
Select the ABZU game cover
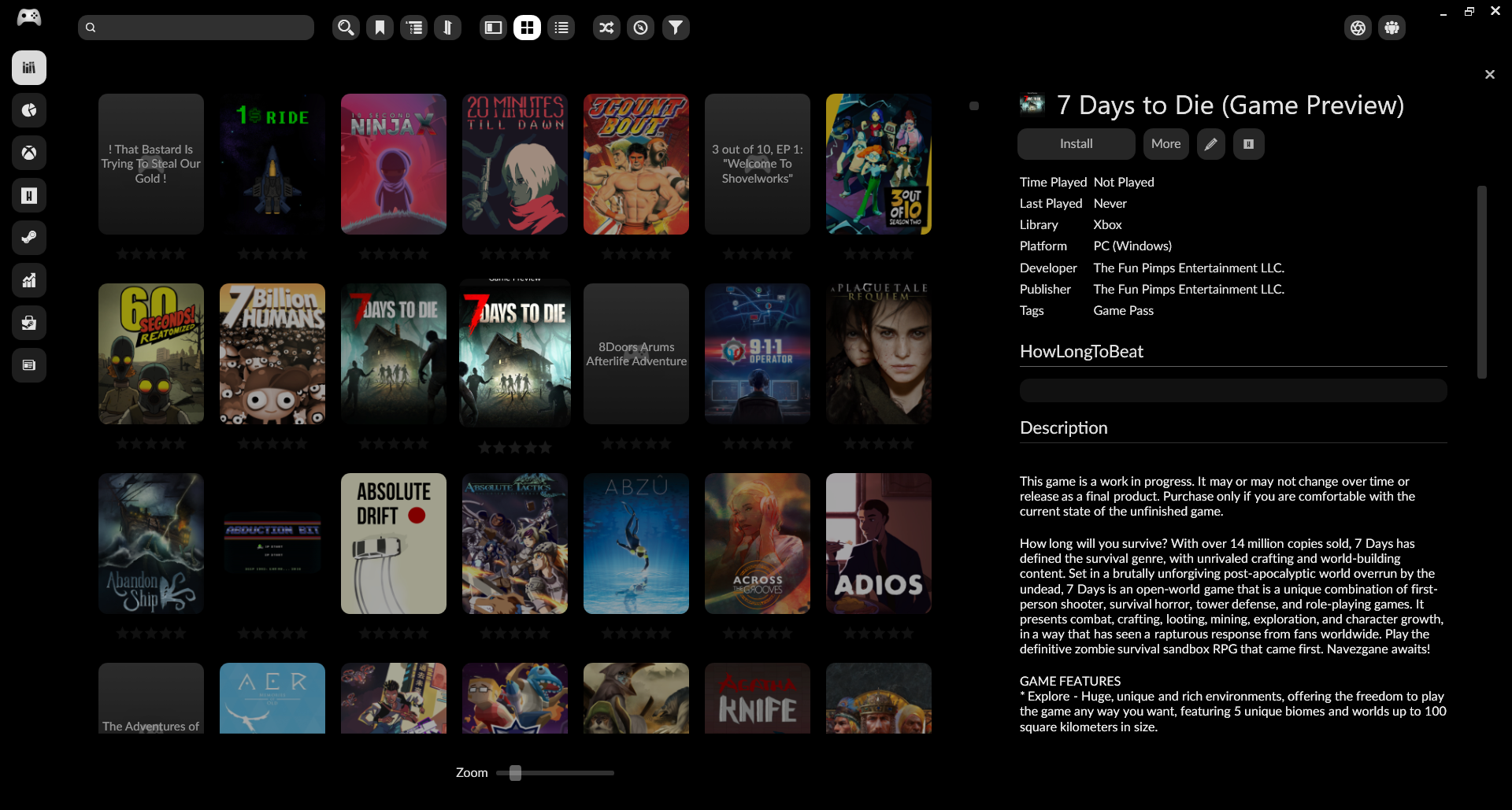[636, 544]
